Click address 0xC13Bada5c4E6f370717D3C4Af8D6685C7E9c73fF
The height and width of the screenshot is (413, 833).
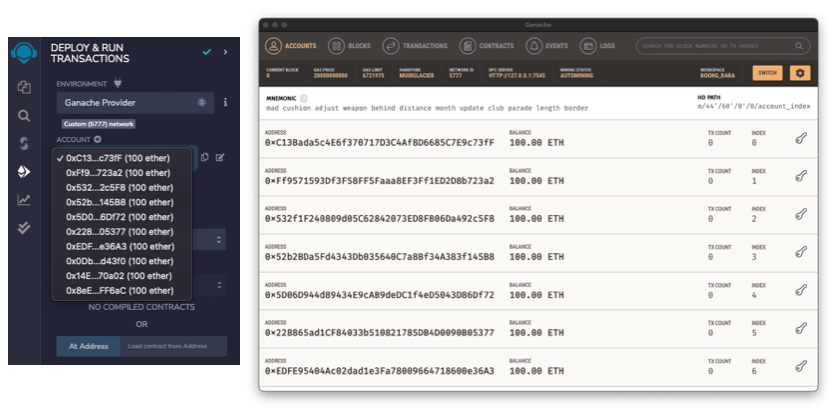pos(379,143)
